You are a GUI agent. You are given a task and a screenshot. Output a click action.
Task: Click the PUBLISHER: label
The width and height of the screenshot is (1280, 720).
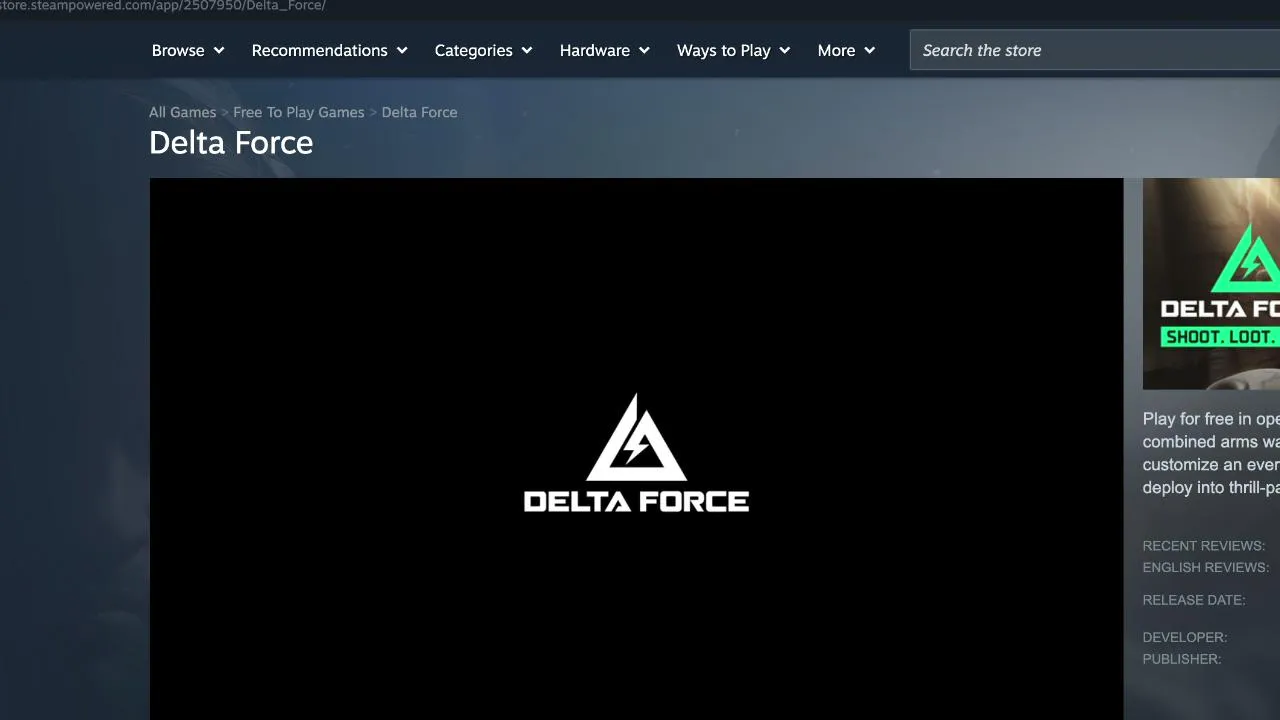coord(1182,659)
